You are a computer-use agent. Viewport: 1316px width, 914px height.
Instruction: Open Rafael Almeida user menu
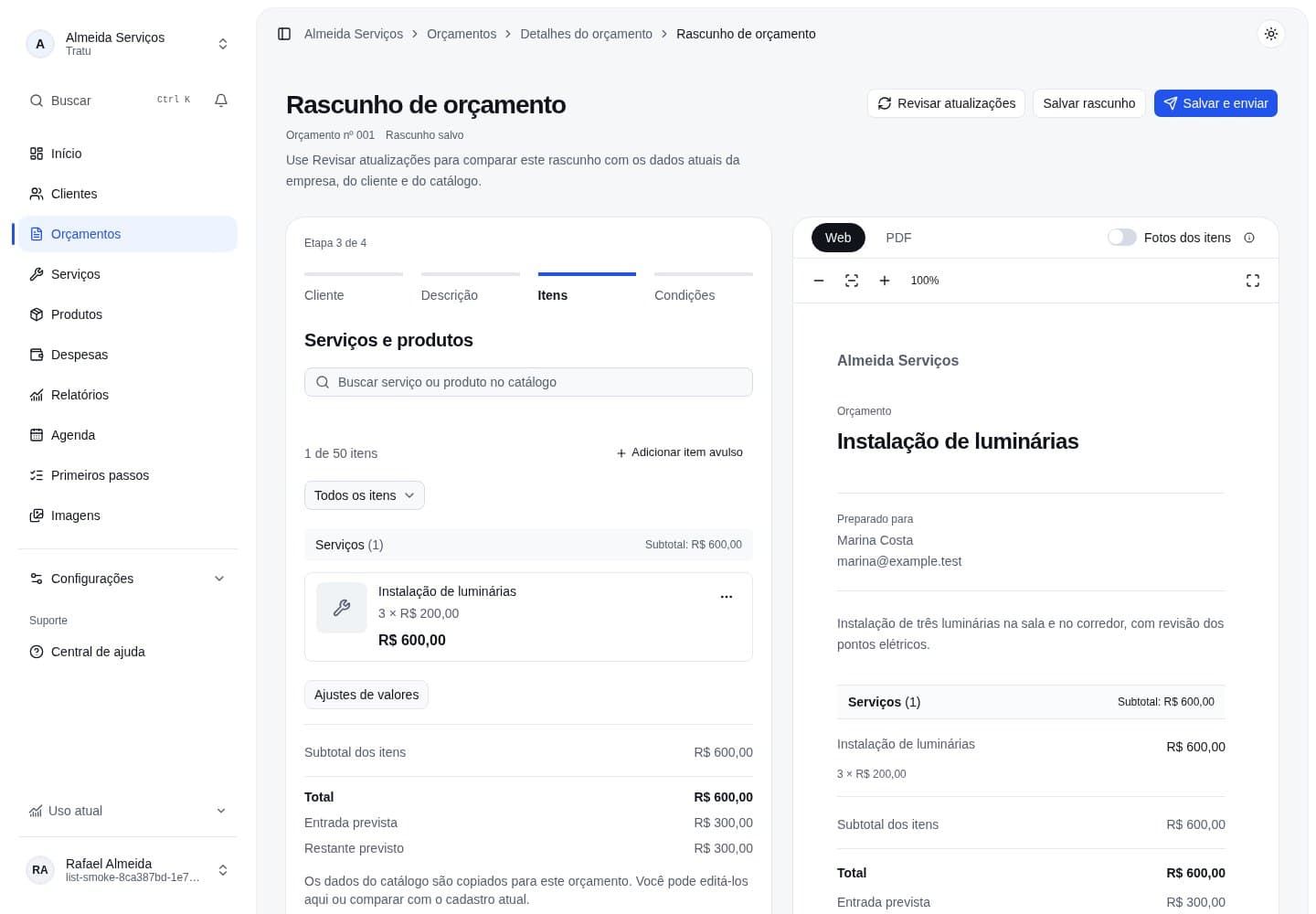[128, 870]
